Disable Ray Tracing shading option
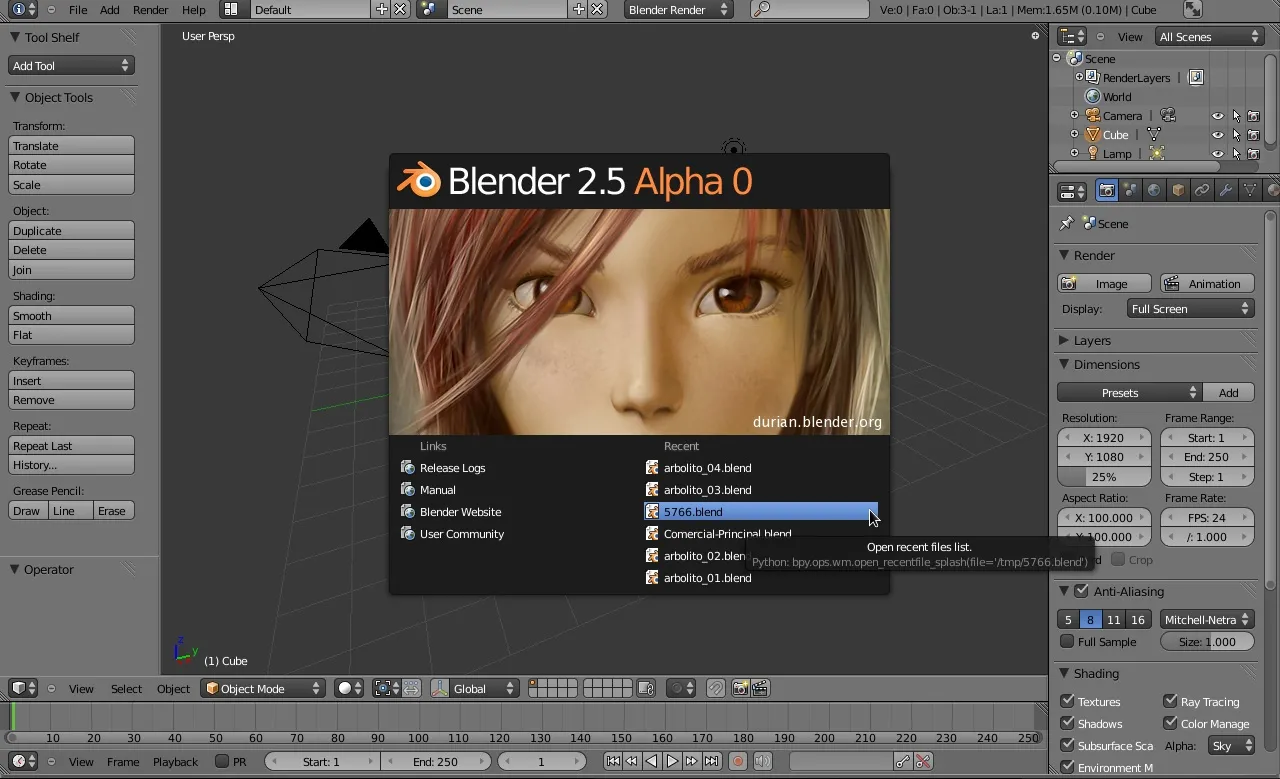Image resolution: width=1280 pixels, height=779 pixels. point(1172,701)
